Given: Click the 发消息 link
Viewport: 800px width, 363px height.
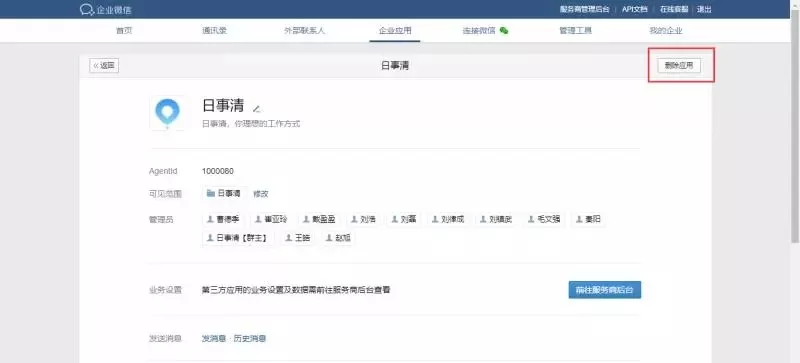Looking at the screenshot, I should pos(214,338).
